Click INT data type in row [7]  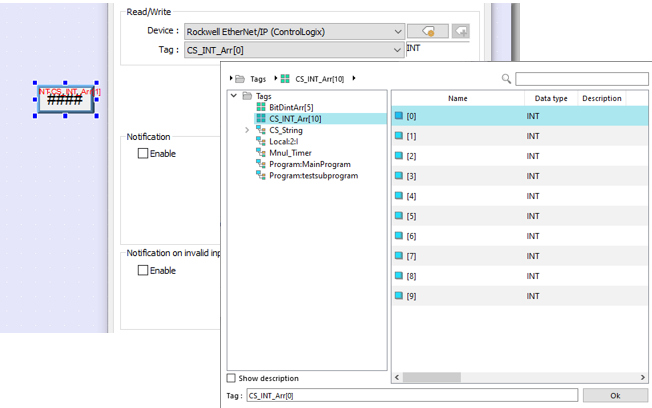(x=533, y=256)
